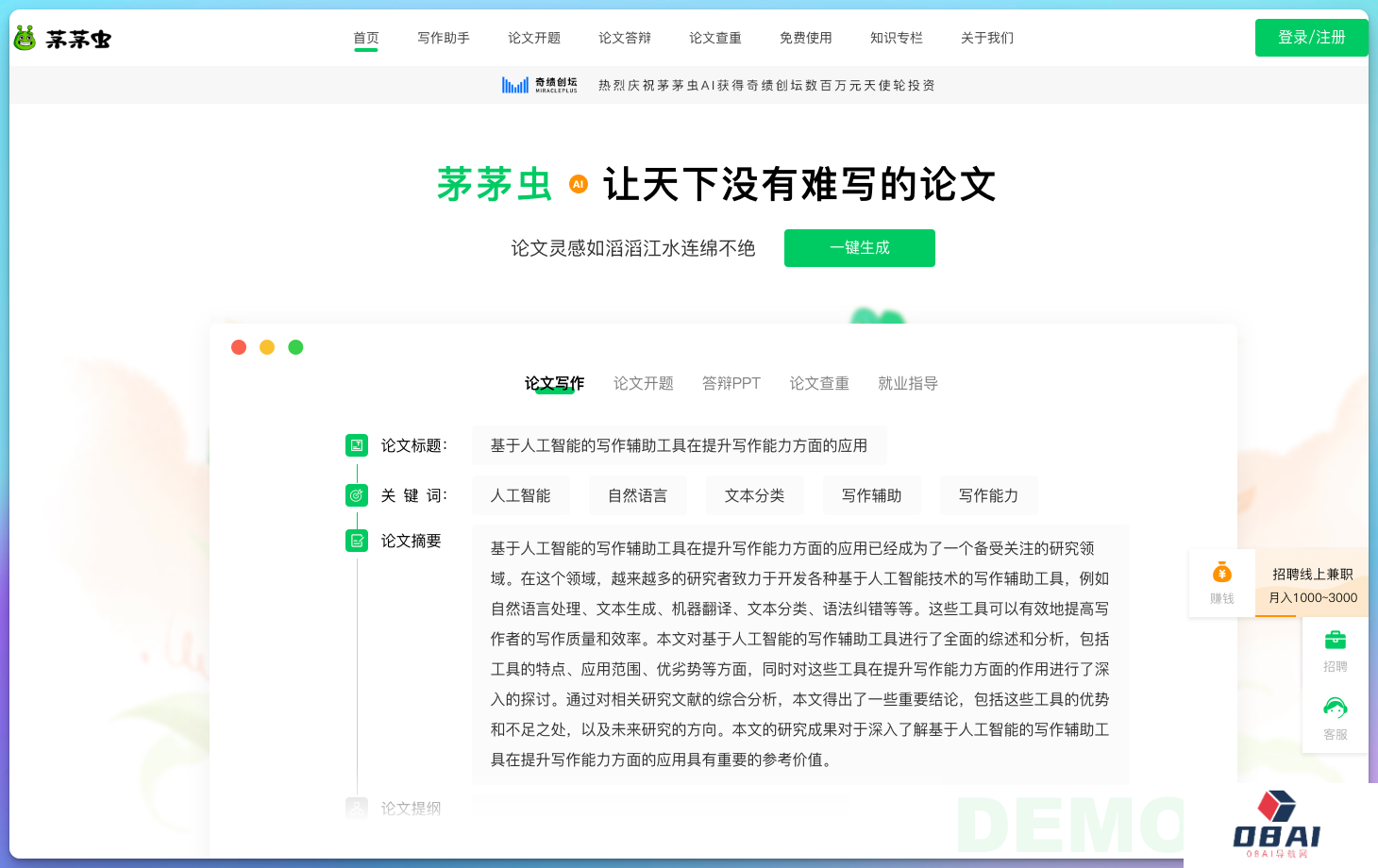
Task: Click the 论文提纲 faded step icon
Action: [357, 808]
